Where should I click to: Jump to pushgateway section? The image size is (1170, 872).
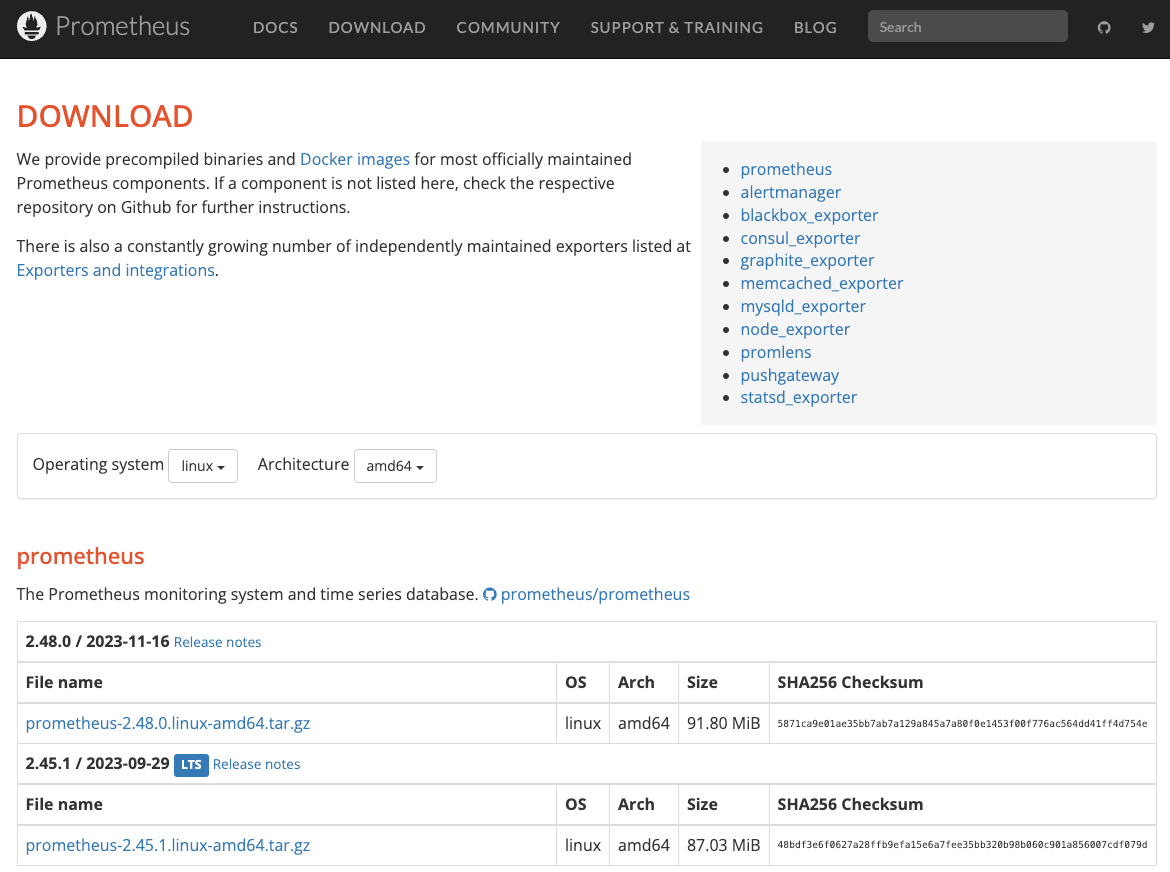pos(789,375)
